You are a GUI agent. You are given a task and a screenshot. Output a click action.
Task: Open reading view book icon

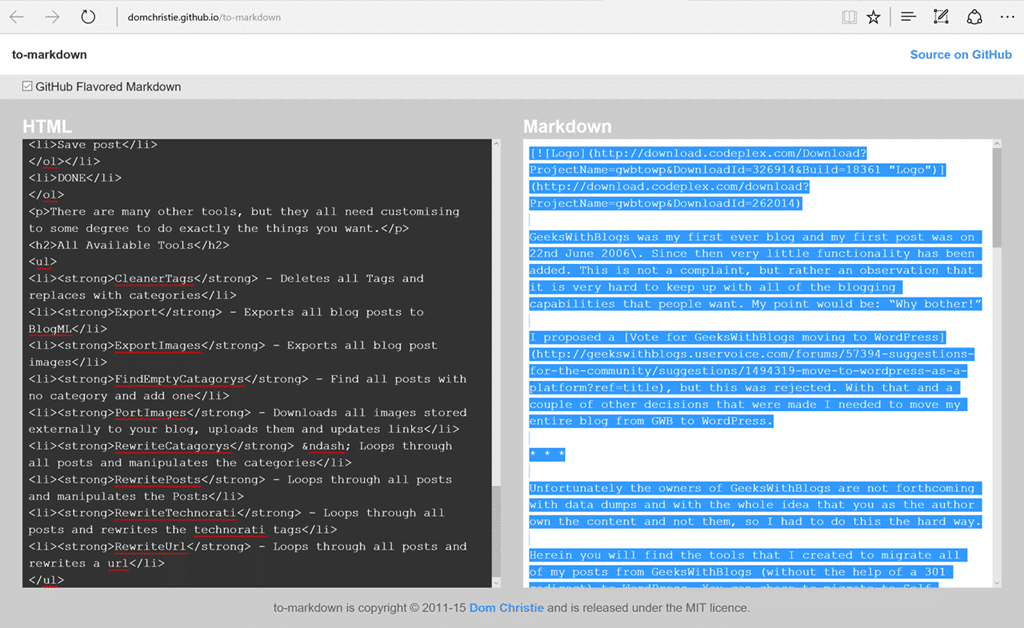pos(849,17)
